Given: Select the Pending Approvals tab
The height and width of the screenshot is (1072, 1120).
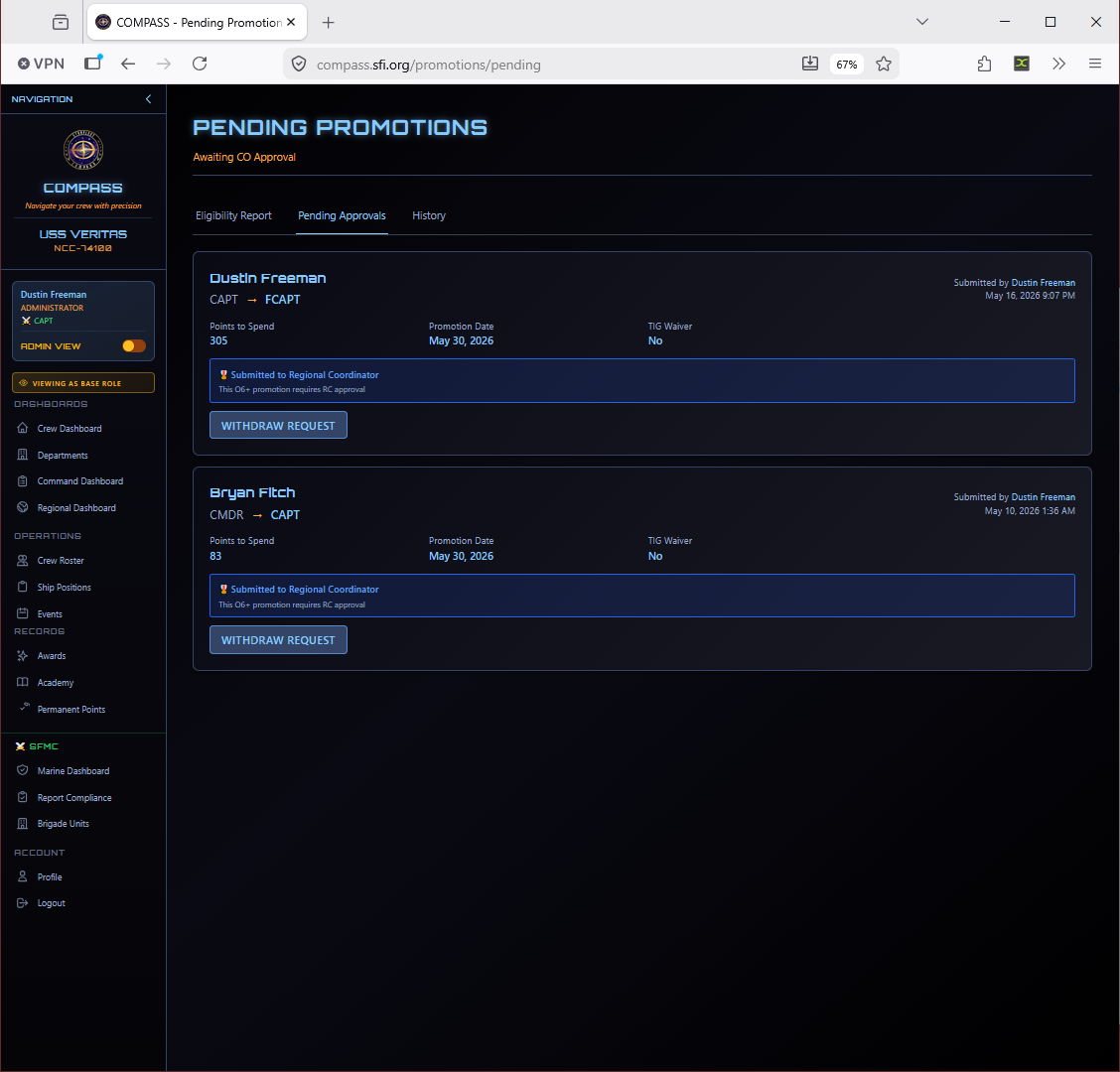Looking at the screenshot, I should coord(342,215).
